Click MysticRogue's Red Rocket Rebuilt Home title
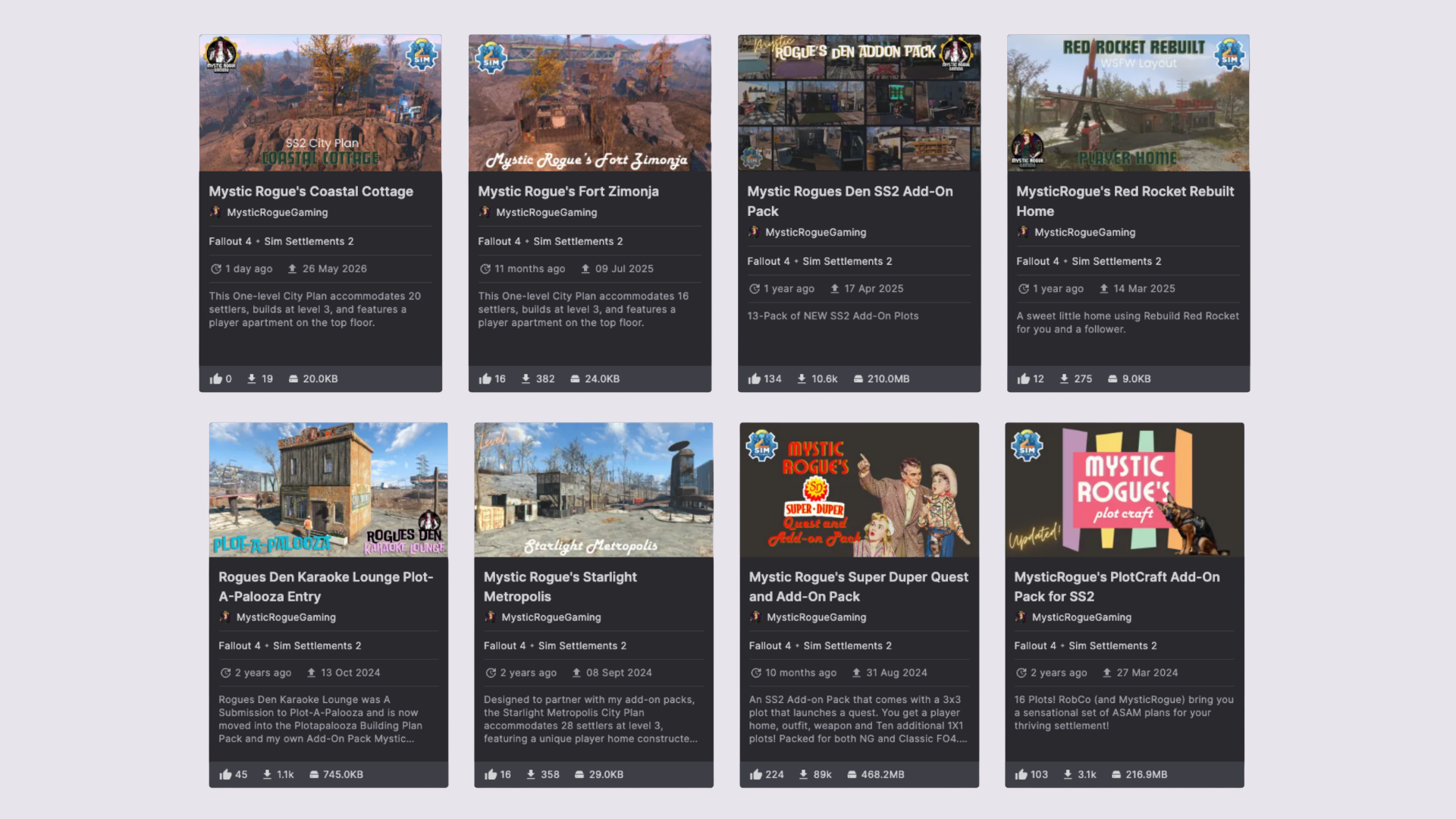This screenshot has height=819, width=1456. pyautogui.click(x=1125, y=201)
